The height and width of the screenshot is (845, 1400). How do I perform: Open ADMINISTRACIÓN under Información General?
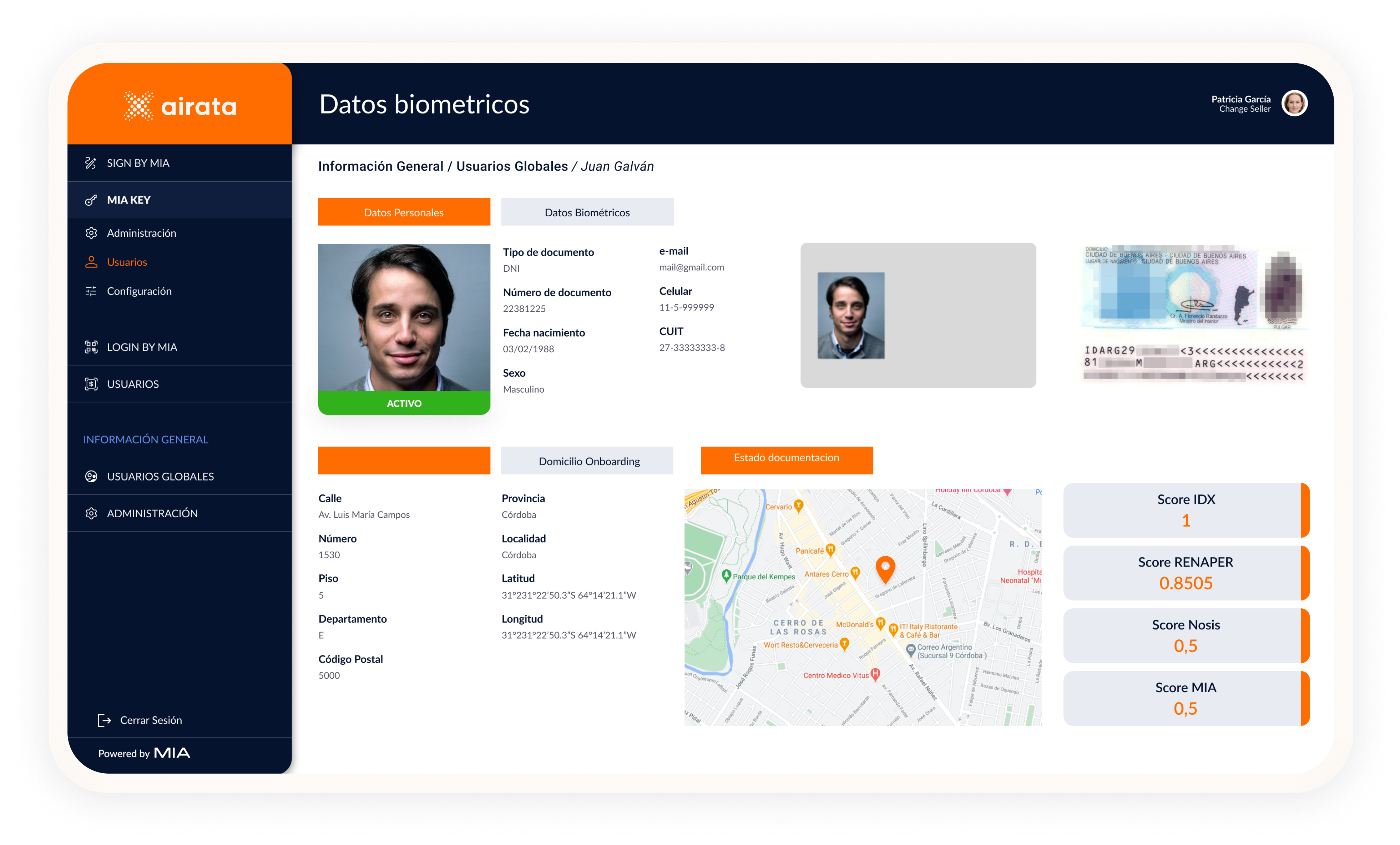click(x=180, y=514)
